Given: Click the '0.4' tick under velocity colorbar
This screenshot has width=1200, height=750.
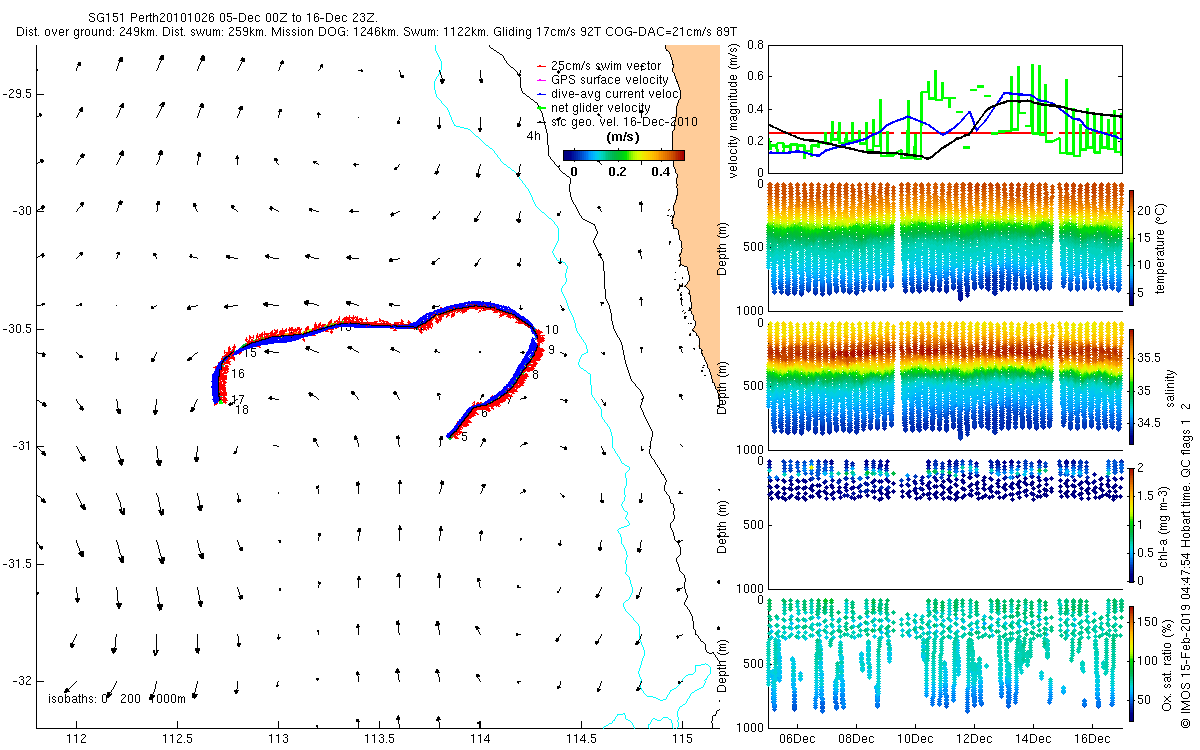Looking at the screenshot, I should [x=663, y=170].
